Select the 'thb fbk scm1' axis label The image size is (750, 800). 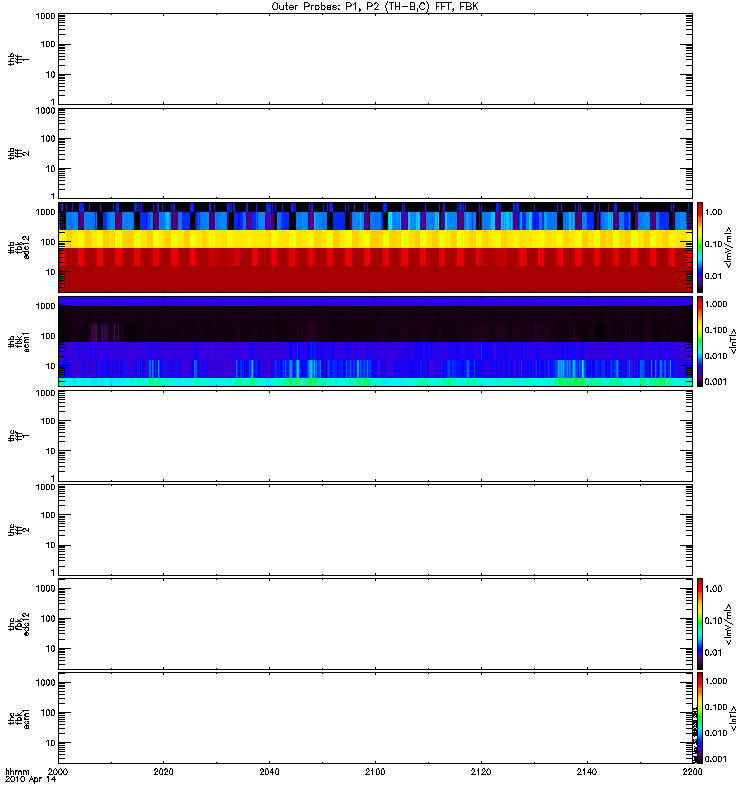coord(18,341)
